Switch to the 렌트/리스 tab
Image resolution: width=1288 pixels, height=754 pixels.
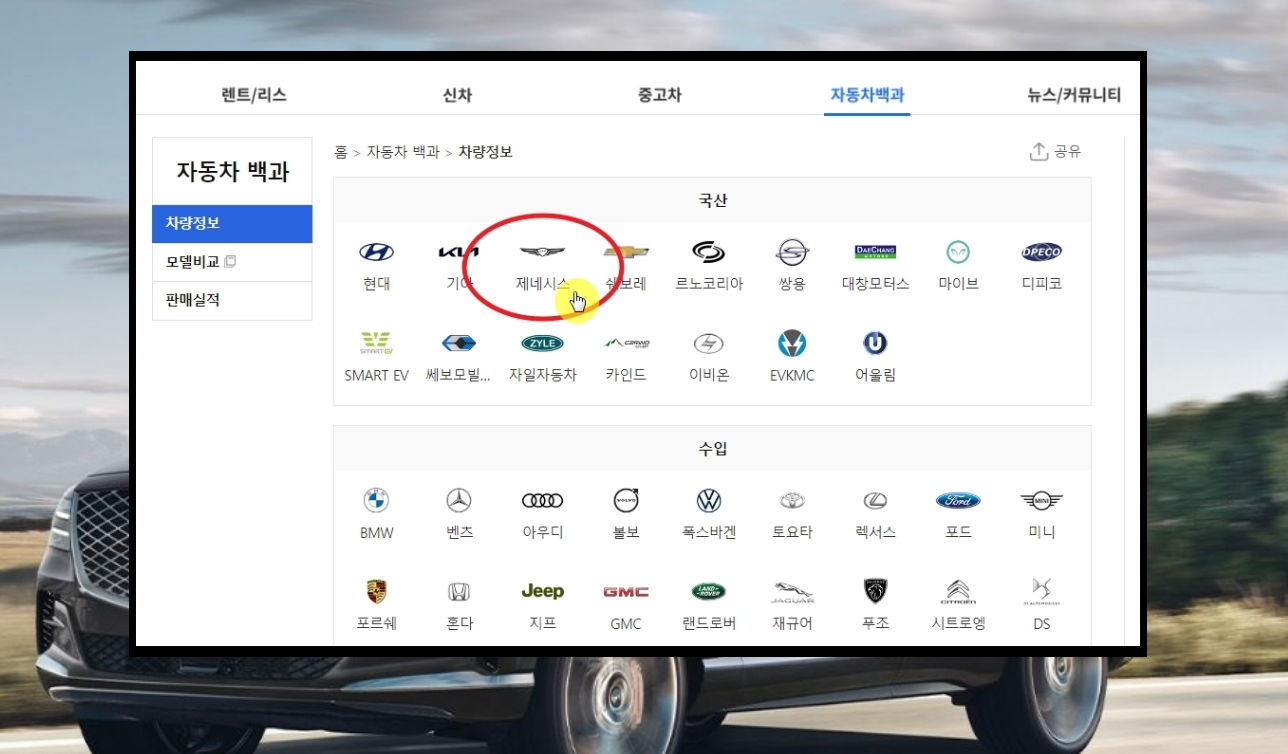[x=254, y=95]
